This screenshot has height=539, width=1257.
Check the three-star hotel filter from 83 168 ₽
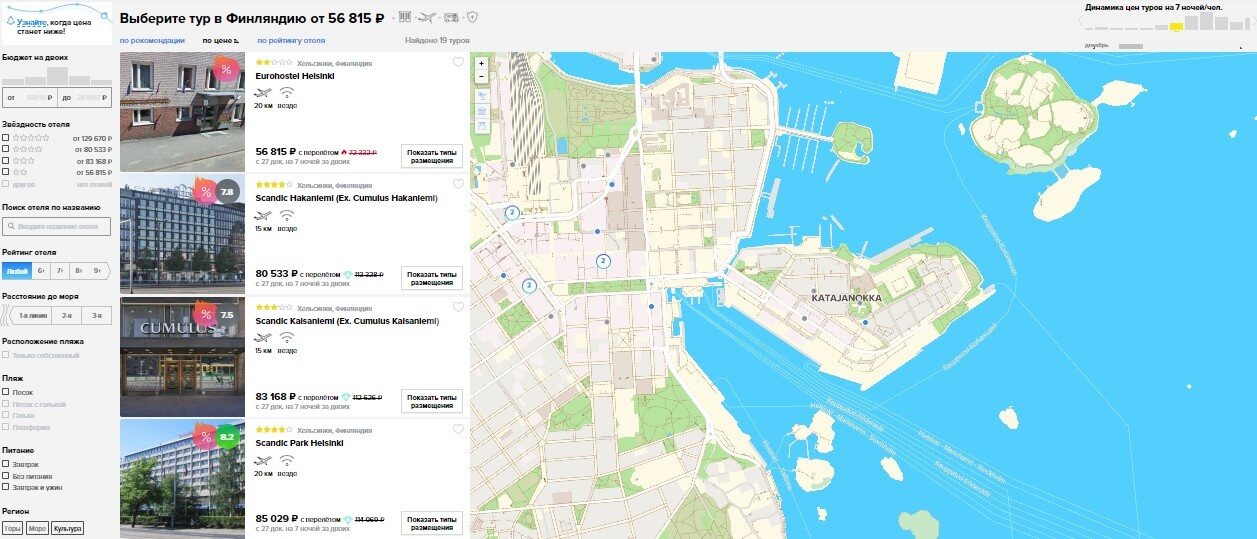tap(6, 161)
